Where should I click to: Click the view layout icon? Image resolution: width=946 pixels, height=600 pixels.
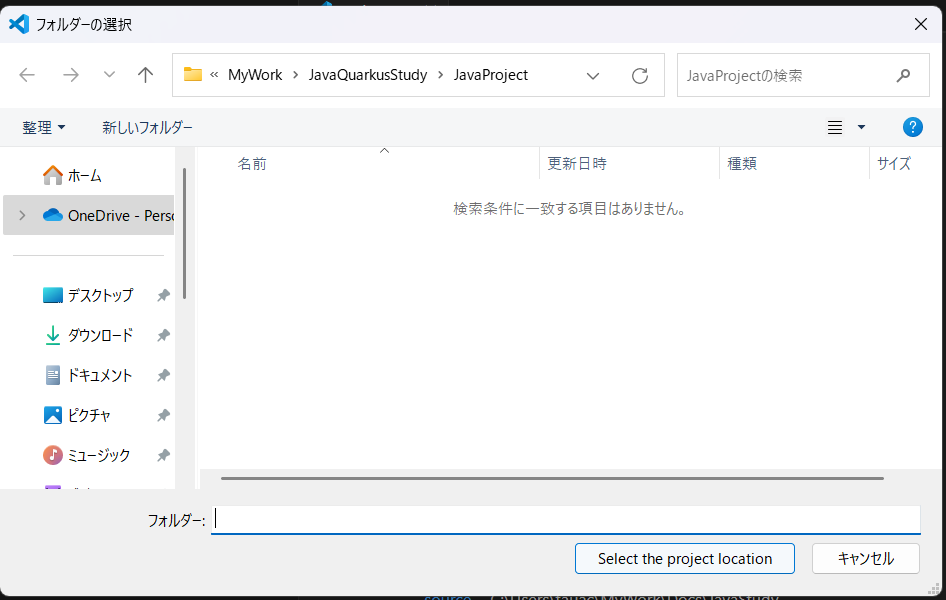click(x=835, y=128)
